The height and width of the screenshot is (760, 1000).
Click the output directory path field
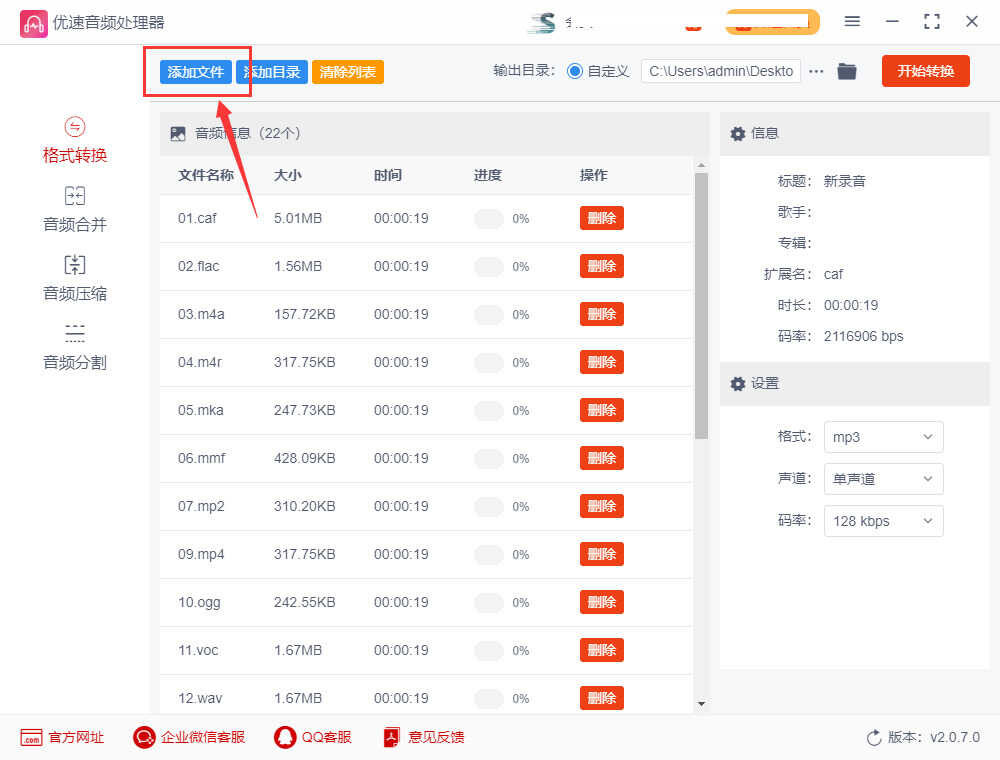click(x=721, y=71)
